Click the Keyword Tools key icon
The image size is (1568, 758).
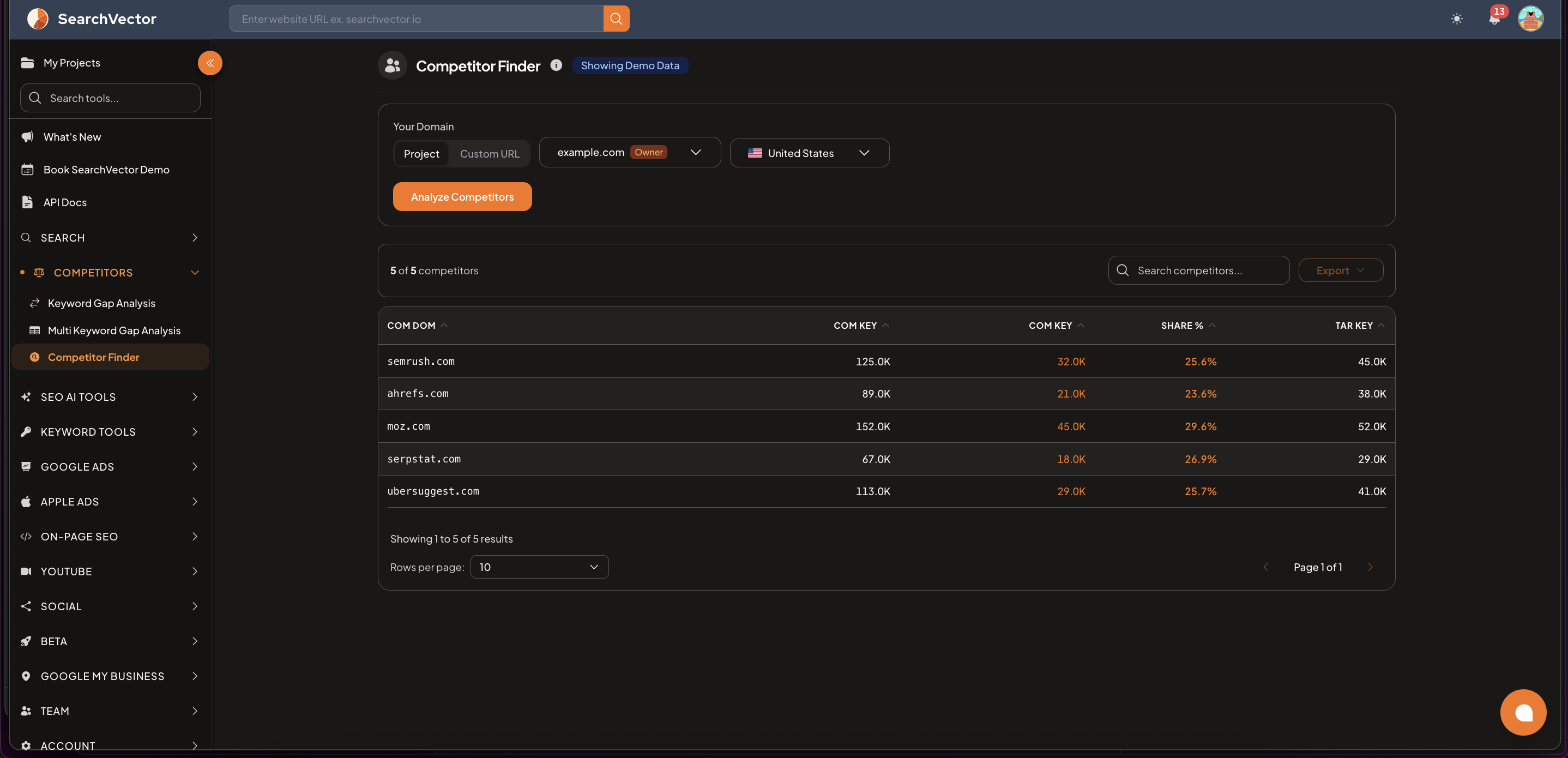(x=26, y=432)
